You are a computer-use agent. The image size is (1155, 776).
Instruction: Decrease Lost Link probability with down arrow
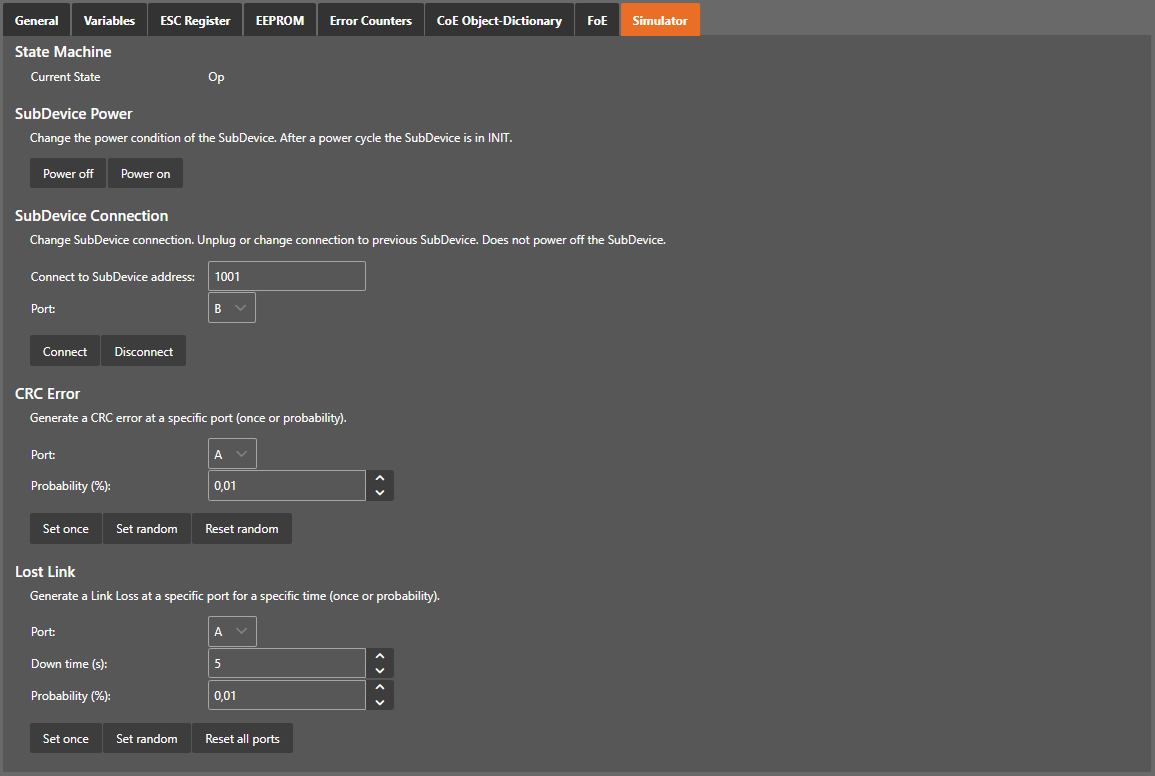coord(380,702)
